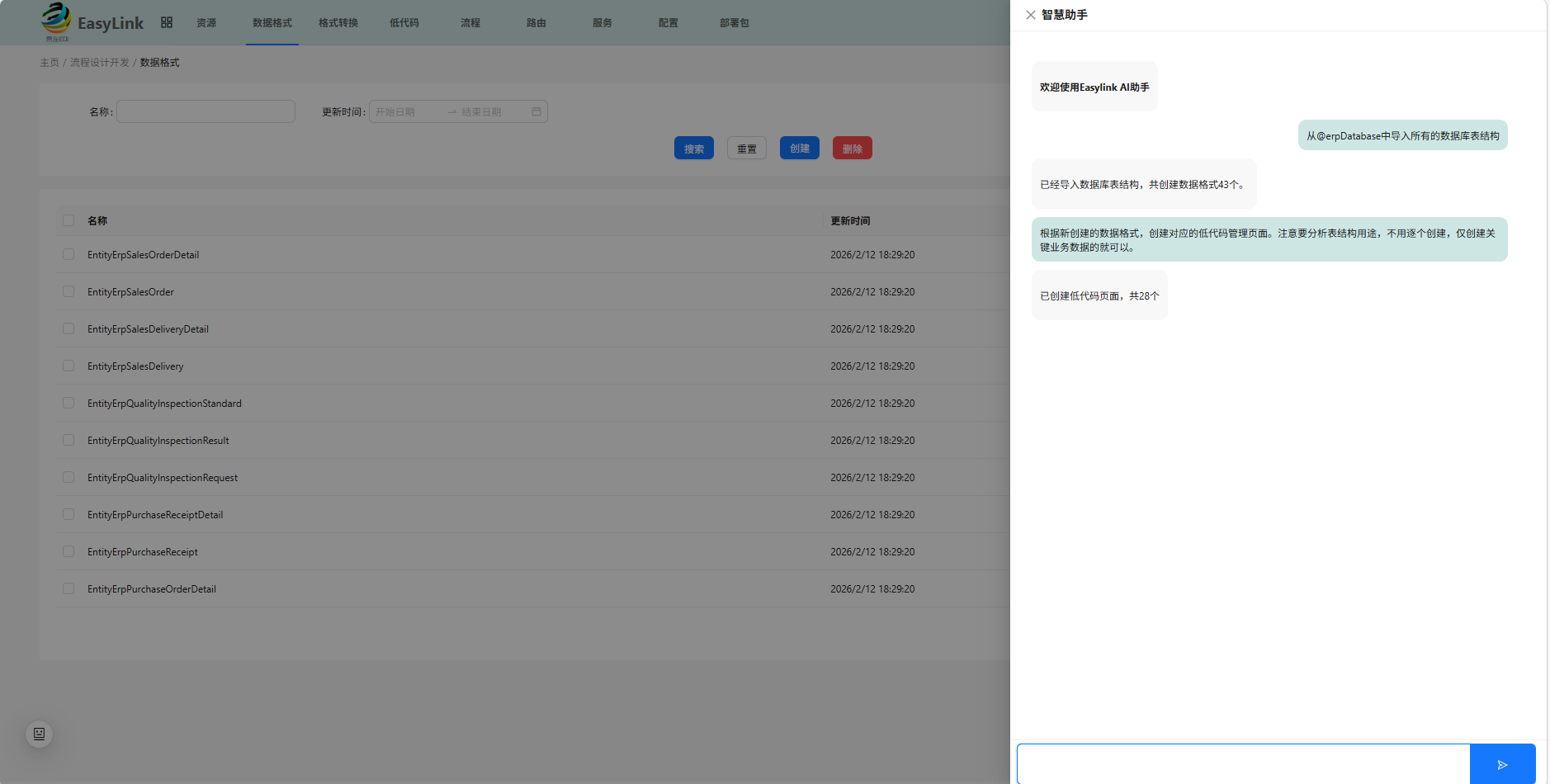Open calendar icon in the date range
Viewport: 1550px width, 784px height.
(536, 111)
